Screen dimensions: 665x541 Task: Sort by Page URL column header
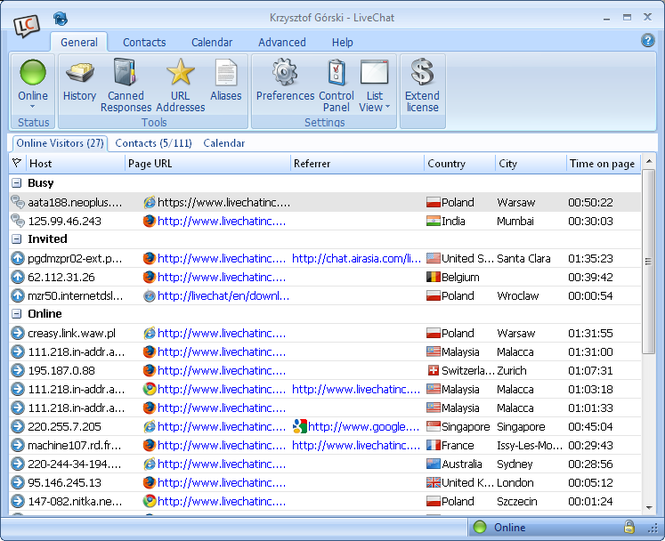[208, 163]
